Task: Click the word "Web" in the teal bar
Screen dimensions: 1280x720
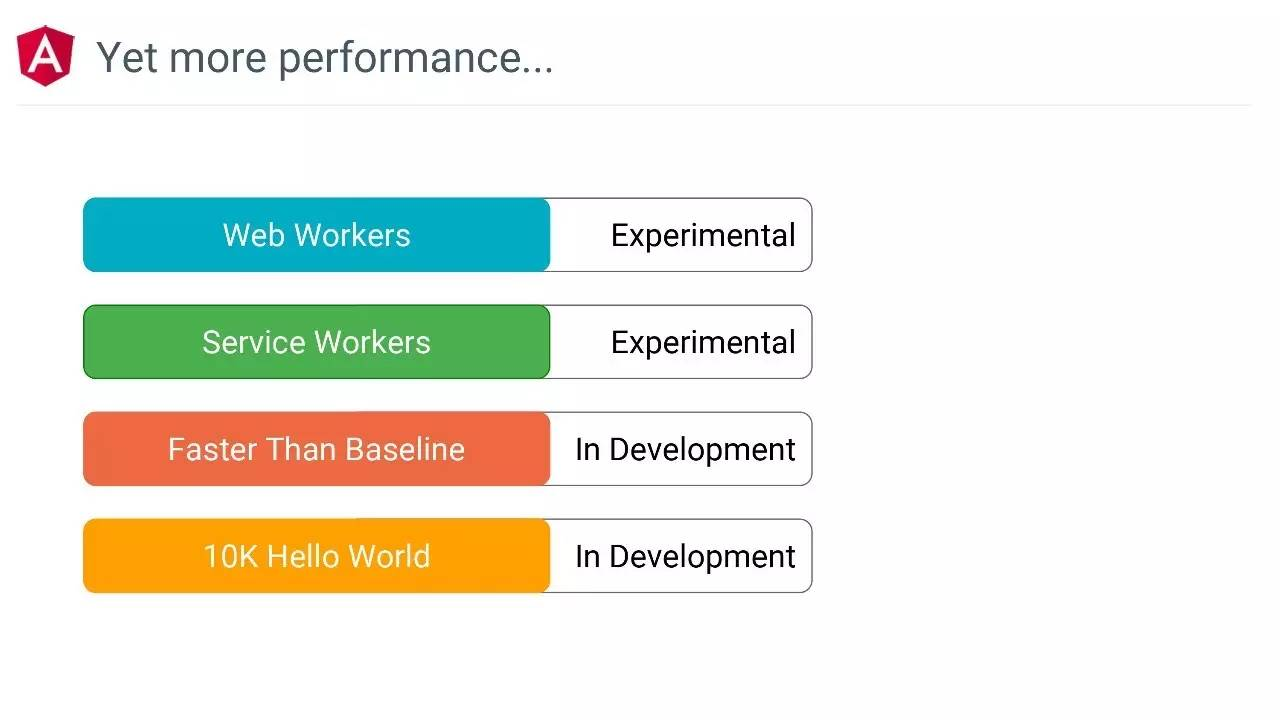Action: pos(253,235)
